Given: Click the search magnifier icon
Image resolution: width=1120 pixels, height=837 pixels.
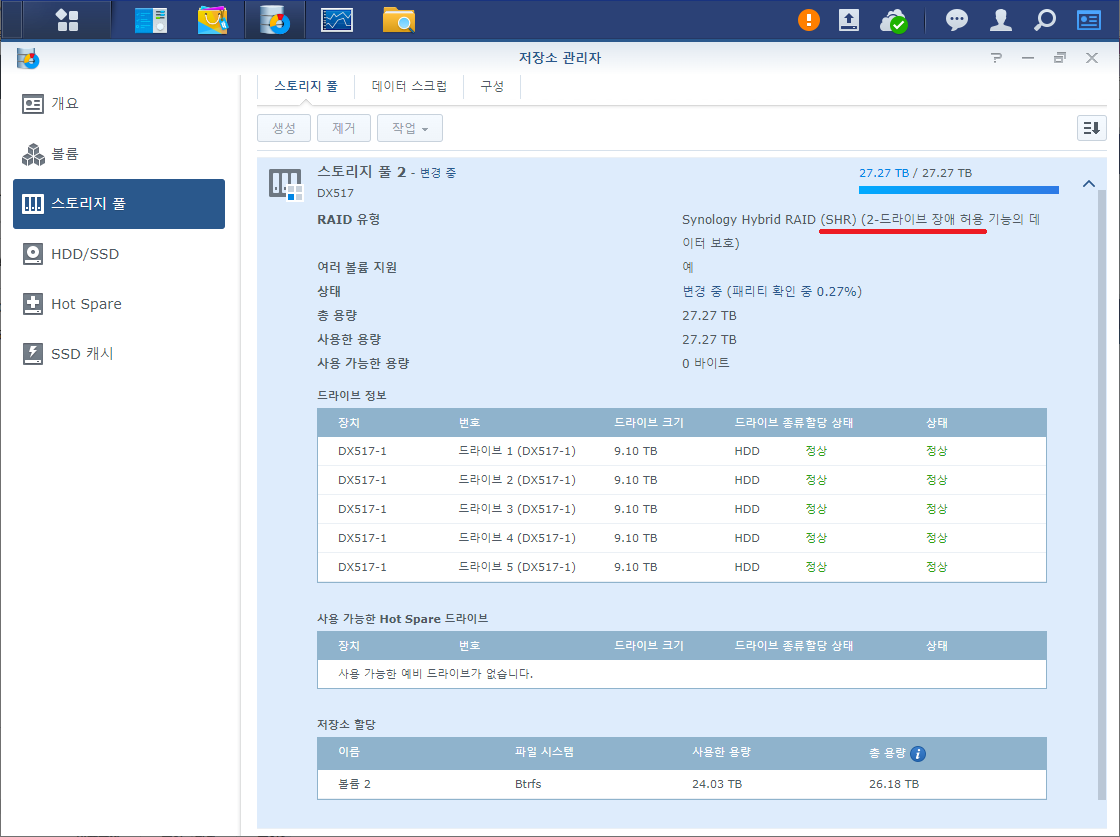Looking at the screenshot, I should pos(1045,20).
